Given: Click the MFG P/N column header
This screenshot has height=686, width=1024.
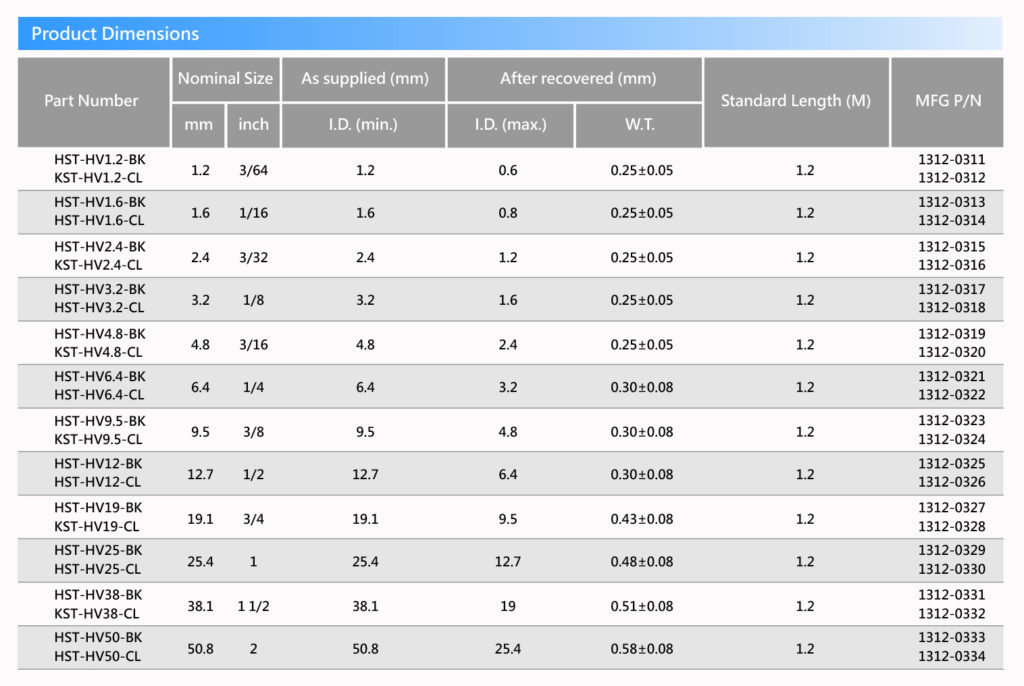Looking at the screenshot, I should [946, 101].
